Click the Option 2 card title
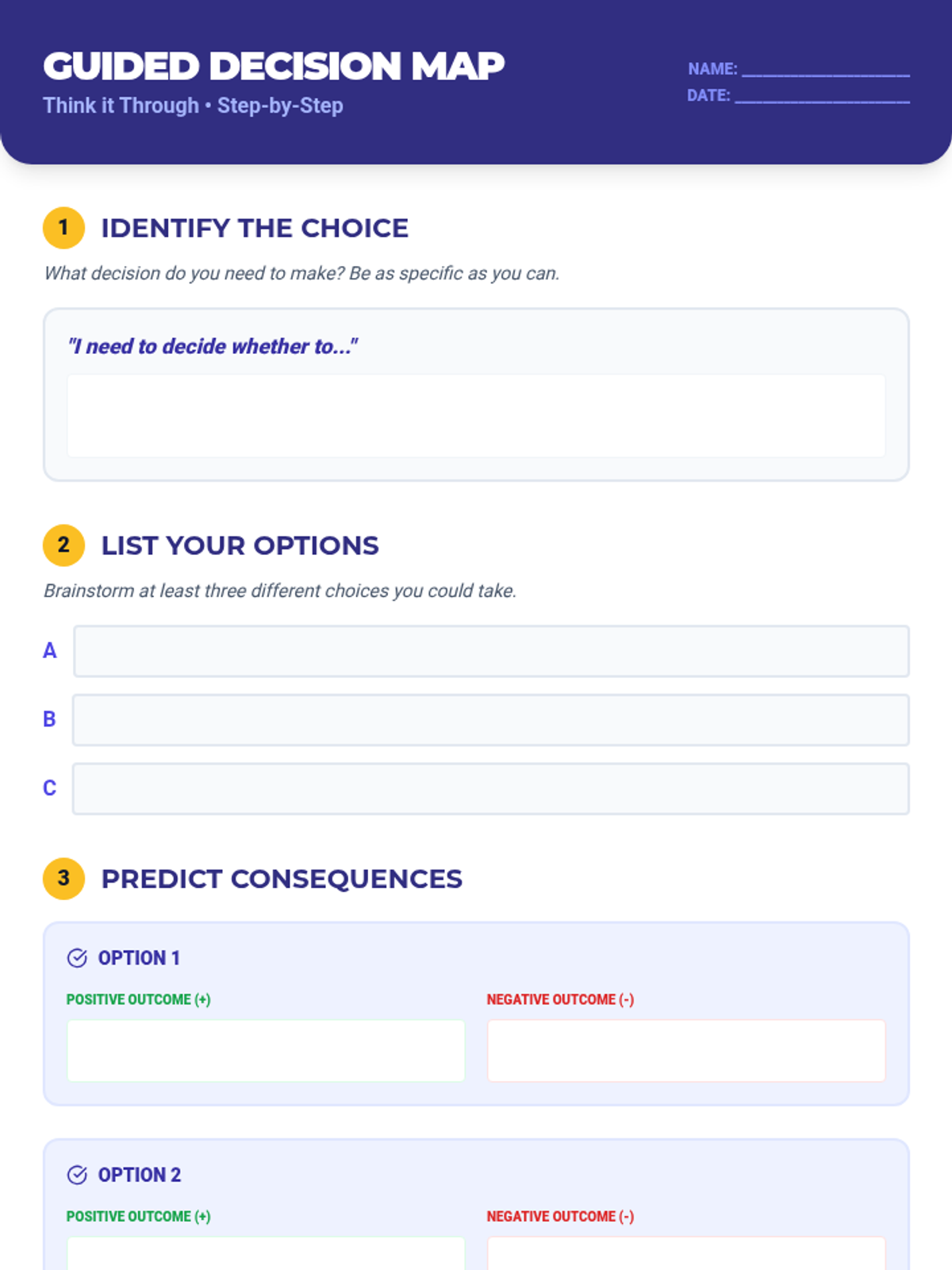This screenshot has width=952, height=1270. [140, 1175]
